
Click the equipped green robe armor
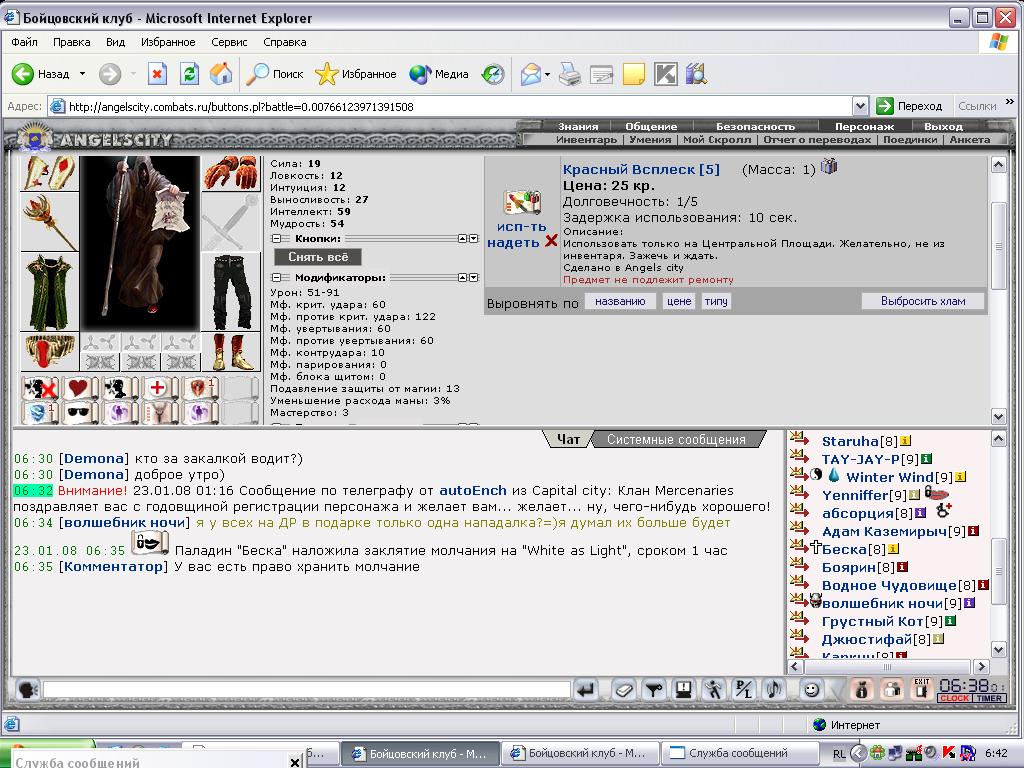coord(50,292)
